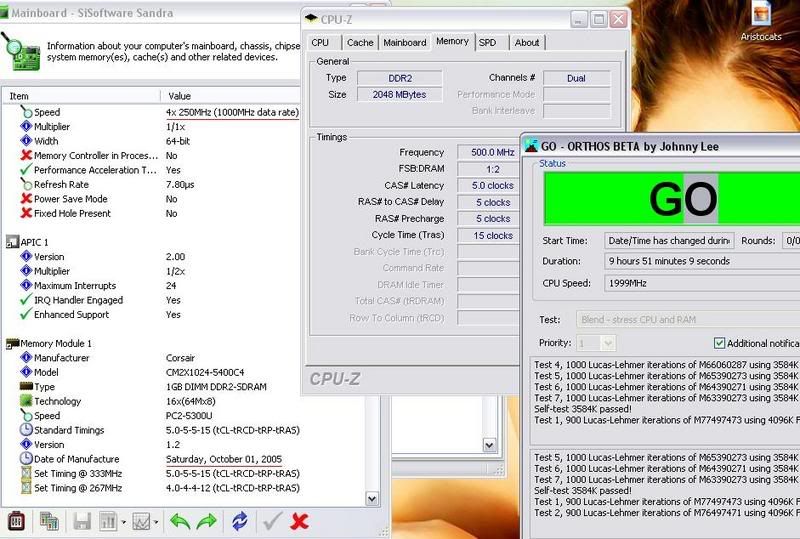This screenshot has height=539, width=800.
Task: Click the ORTHOS title bar icon
Action: click(x=531, y=146)
